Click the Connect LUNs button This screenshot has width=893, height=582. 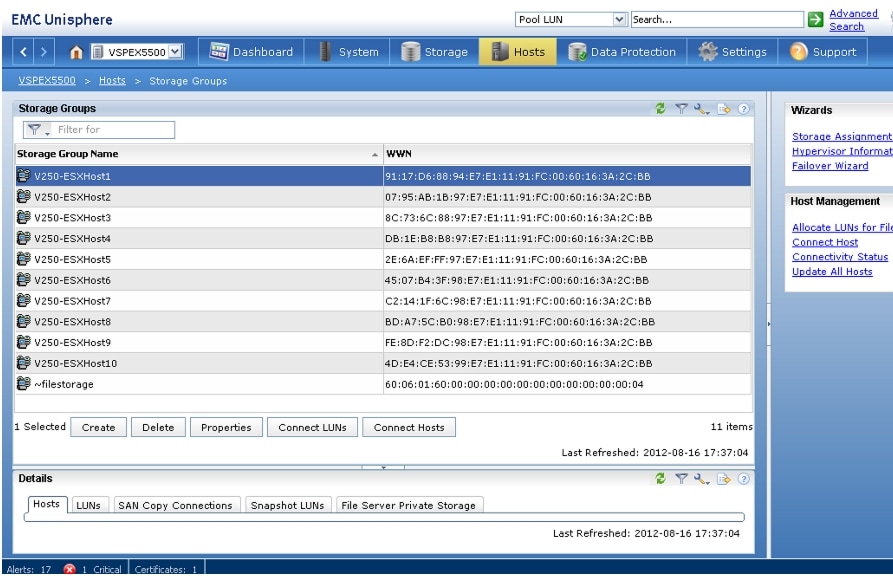click(x=312, y=427)
